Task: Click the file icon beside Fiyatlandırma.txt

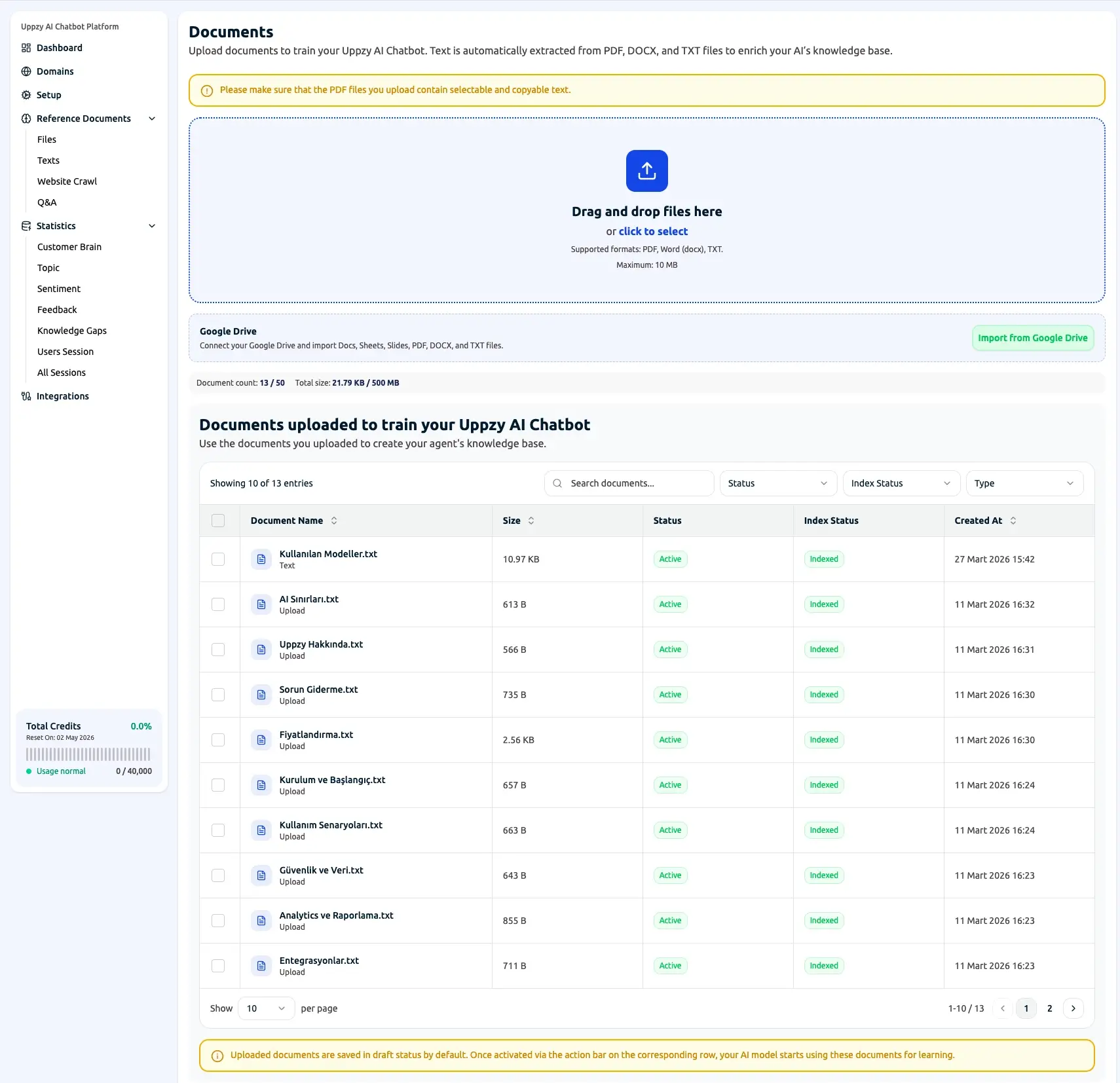Action: (x=261, y=740)
